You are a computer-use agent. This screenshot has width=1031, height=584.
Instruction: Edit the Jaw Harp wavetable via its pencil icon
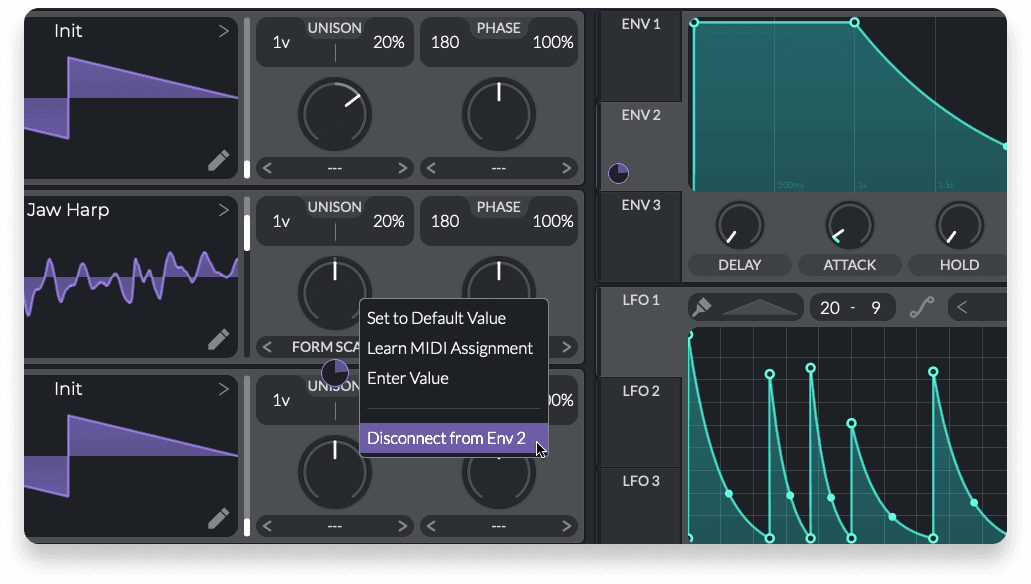pos(219,339)
